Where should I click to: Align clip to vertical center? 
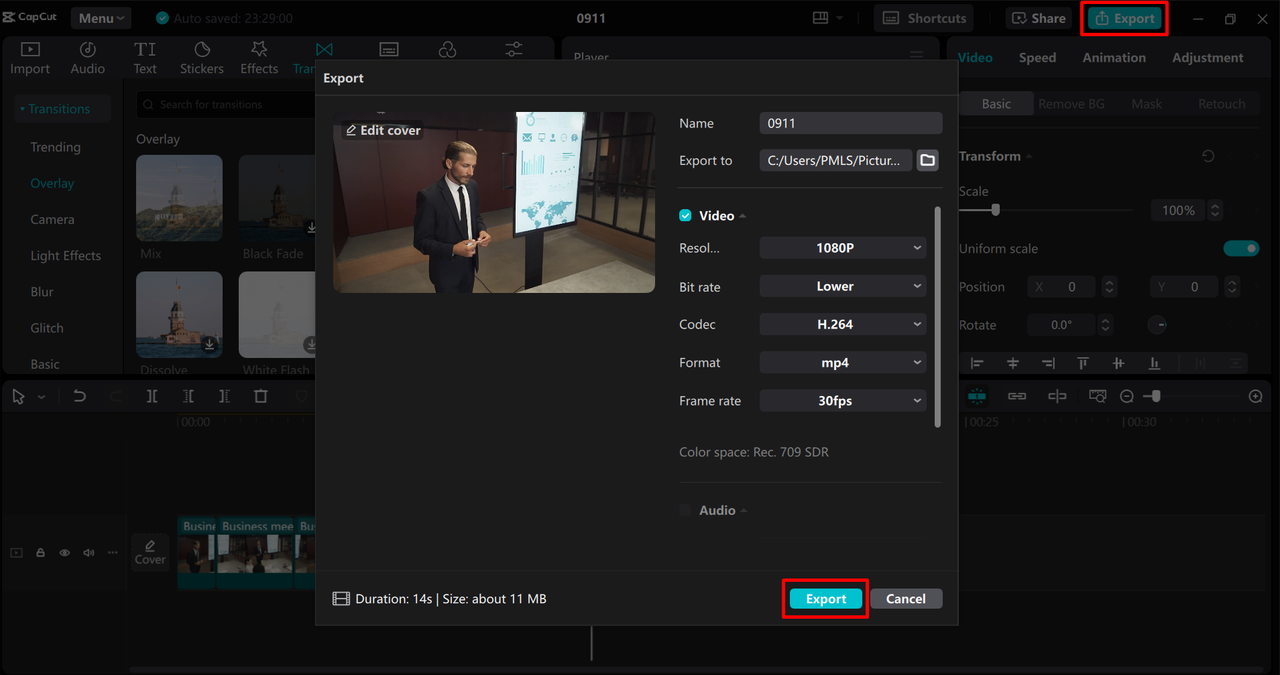(x=1119, y=363)
